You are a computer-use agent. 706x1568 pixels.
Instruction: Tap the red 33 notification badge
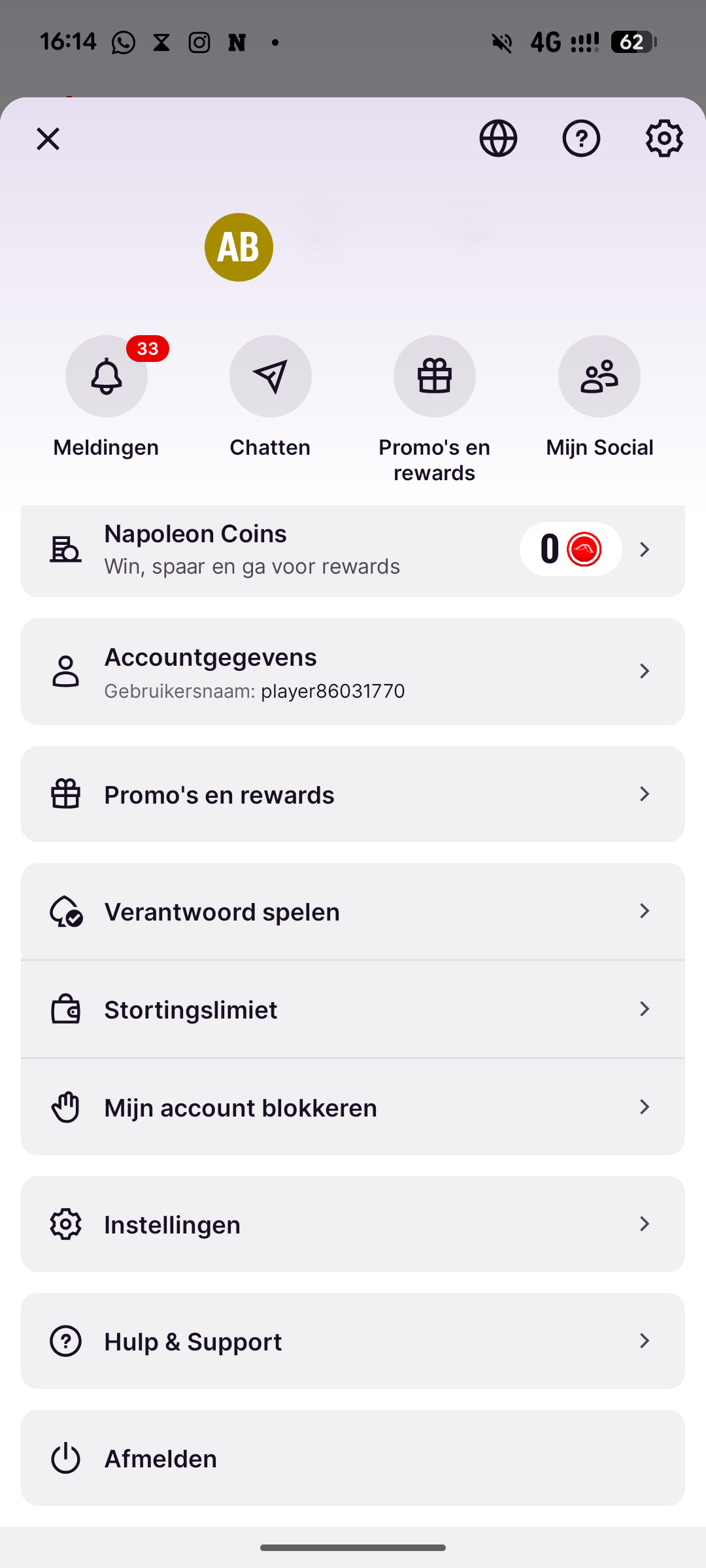[148, 349]
